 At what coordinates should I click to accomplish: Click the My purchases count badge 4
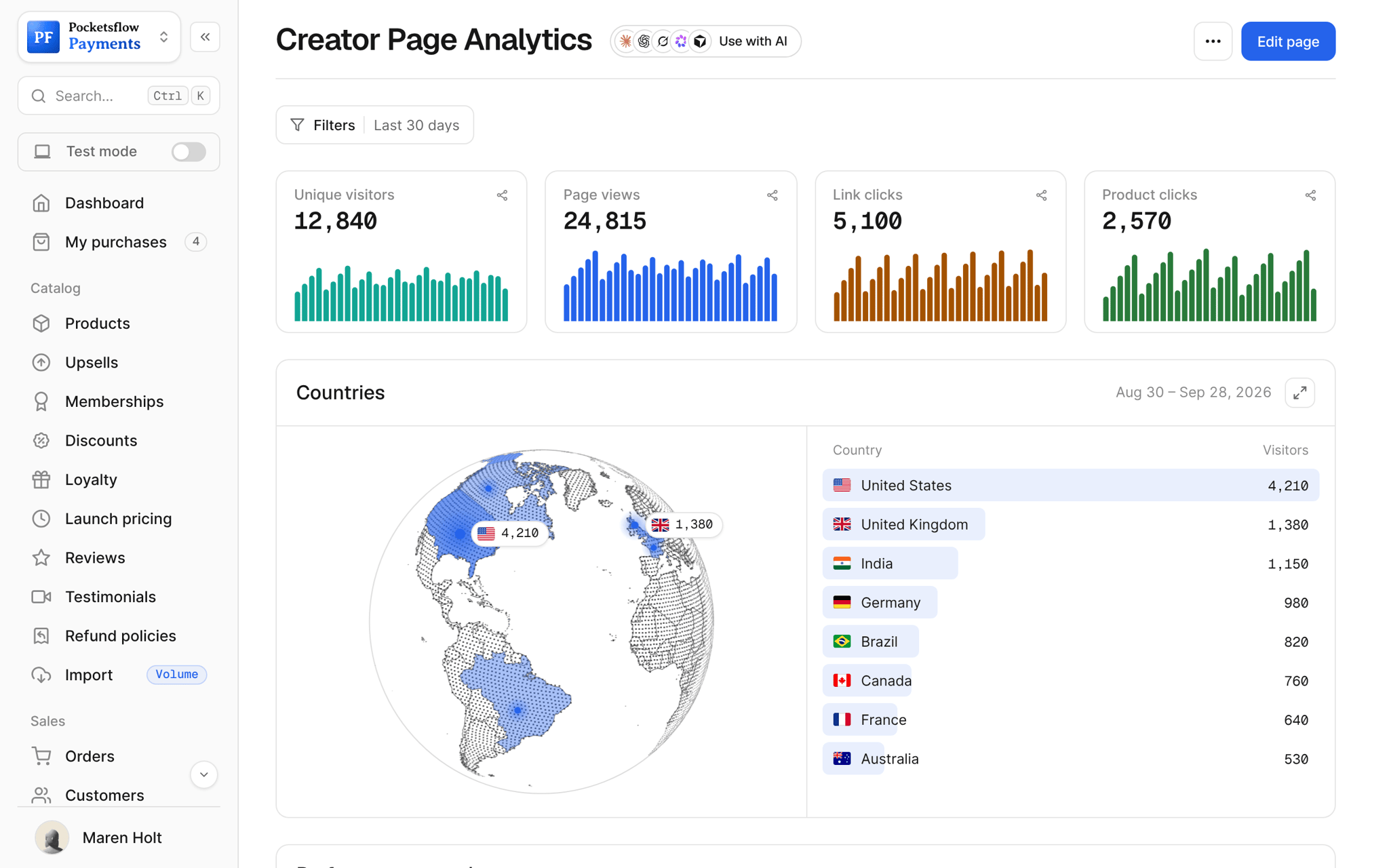(195, 241)
